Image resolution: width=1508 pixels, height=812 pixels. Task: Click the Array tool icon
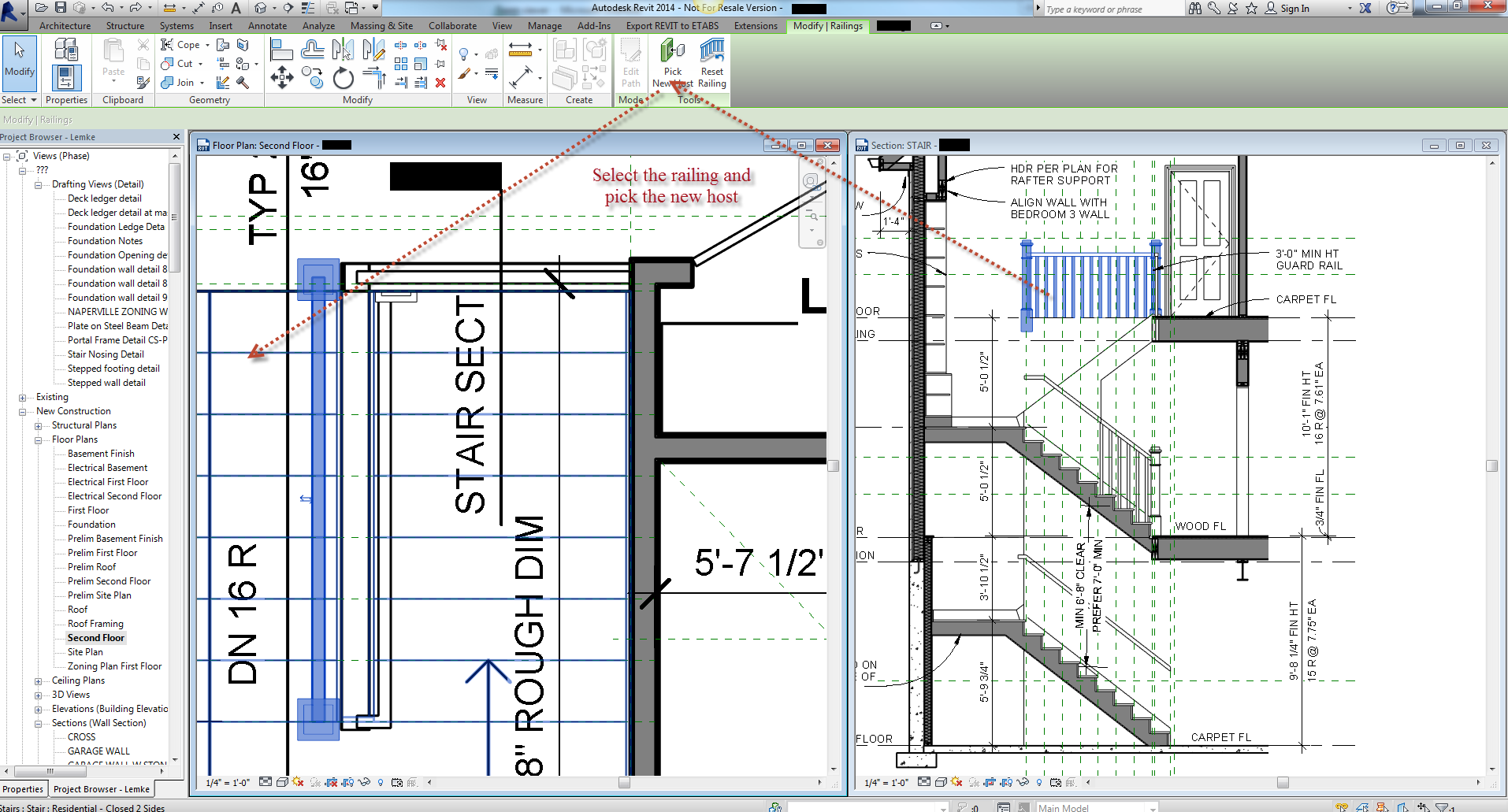[401, 64]
